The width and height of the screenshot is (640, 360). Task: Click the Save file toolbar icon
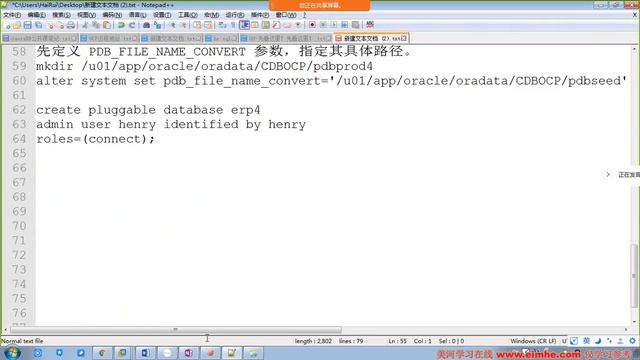[x=27, y=25]
